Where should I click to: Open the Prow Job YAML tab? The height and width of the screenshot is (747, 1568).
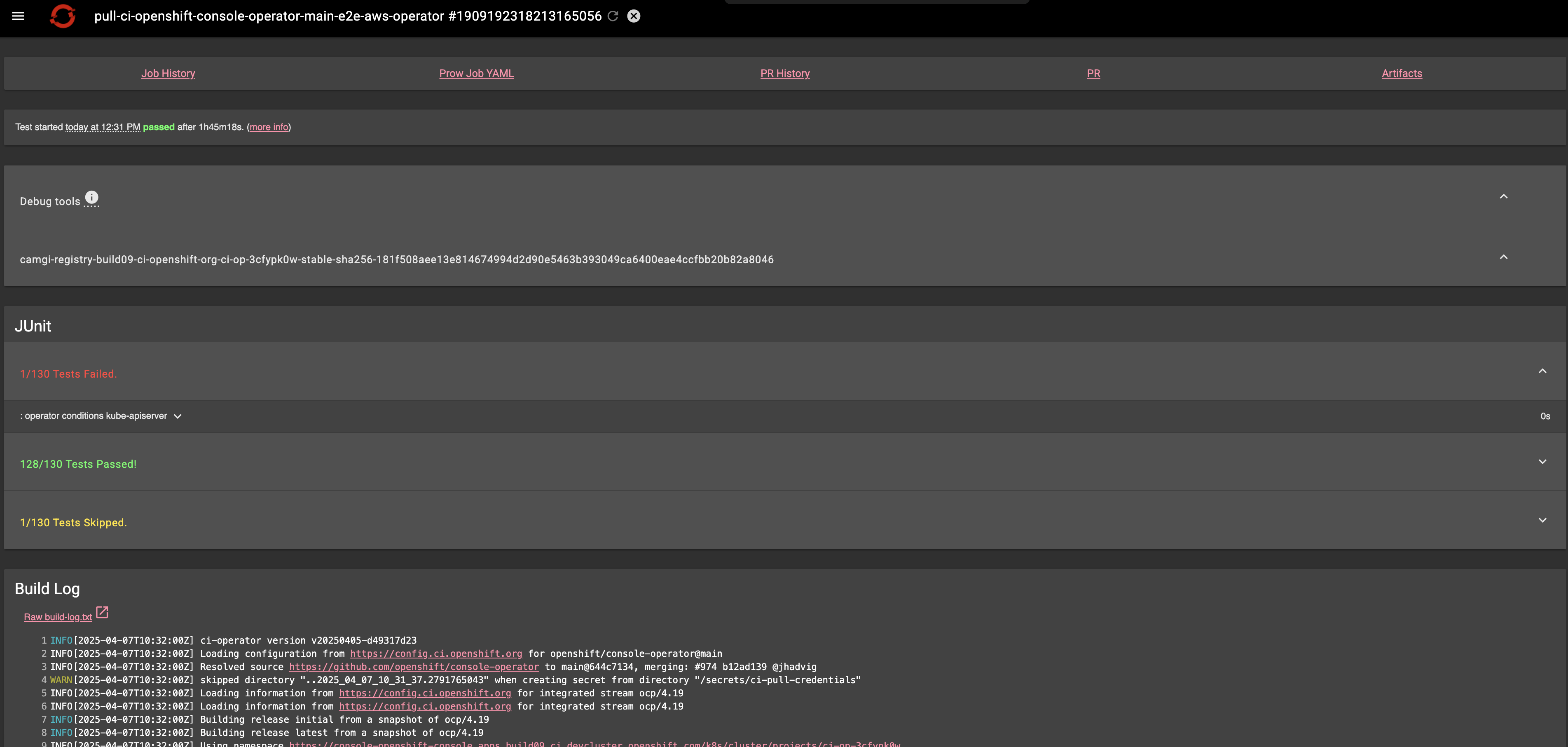pyautogui.click(x=476, y=74)
